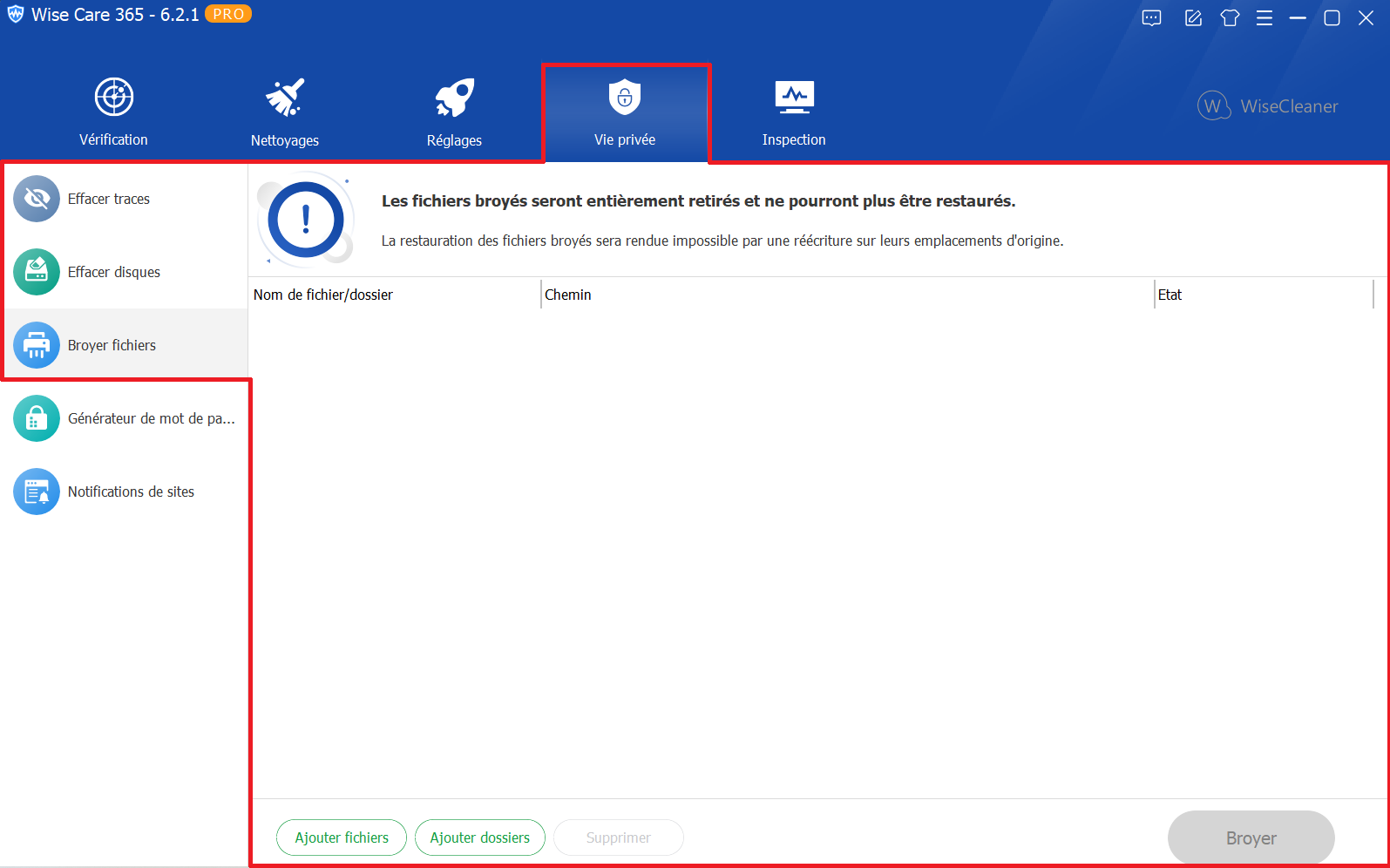Click the Inspection monitor icon

coord(795,97)
